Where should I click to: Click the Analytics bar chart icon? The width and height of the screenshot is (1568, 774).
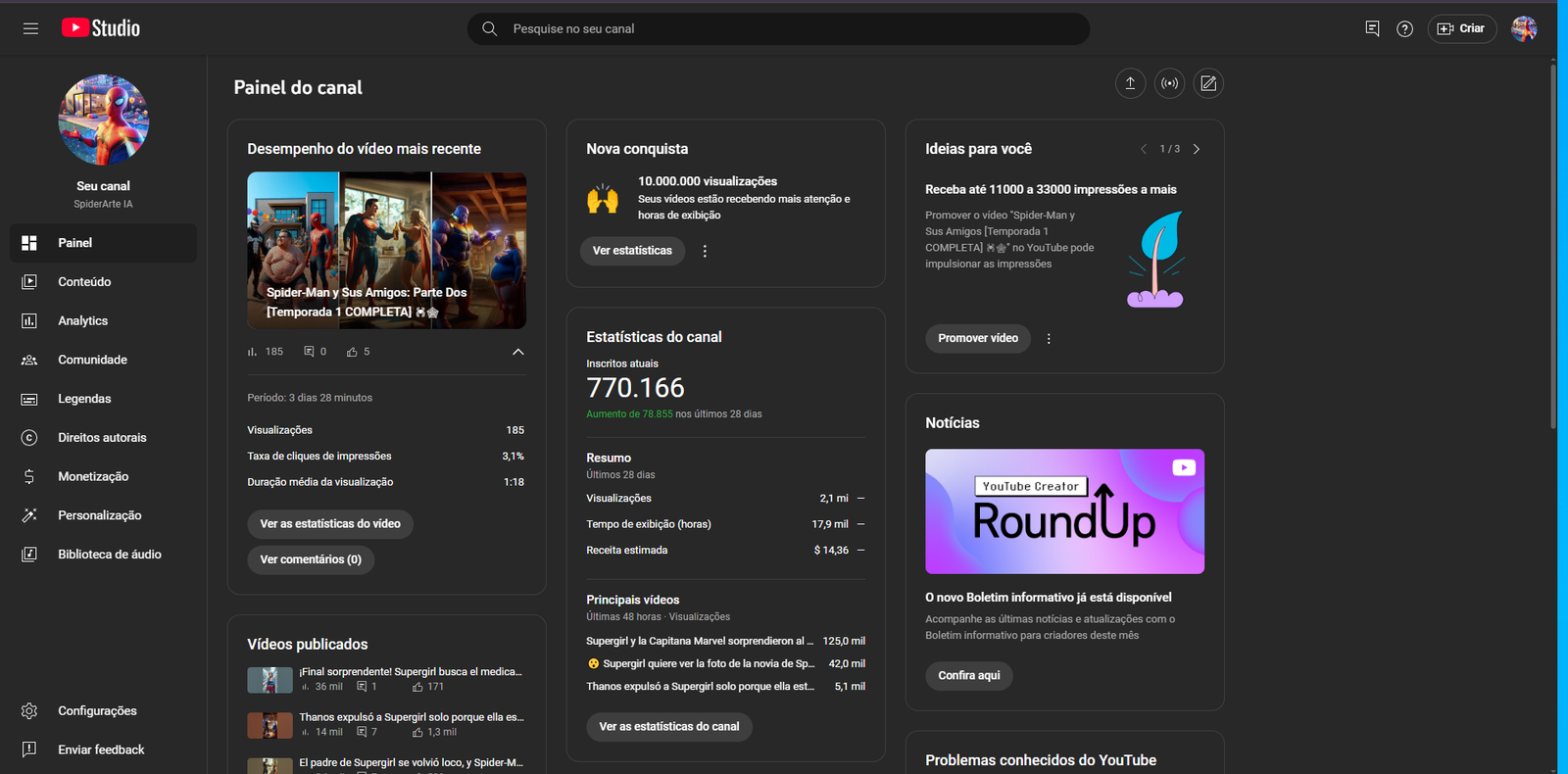29,321
